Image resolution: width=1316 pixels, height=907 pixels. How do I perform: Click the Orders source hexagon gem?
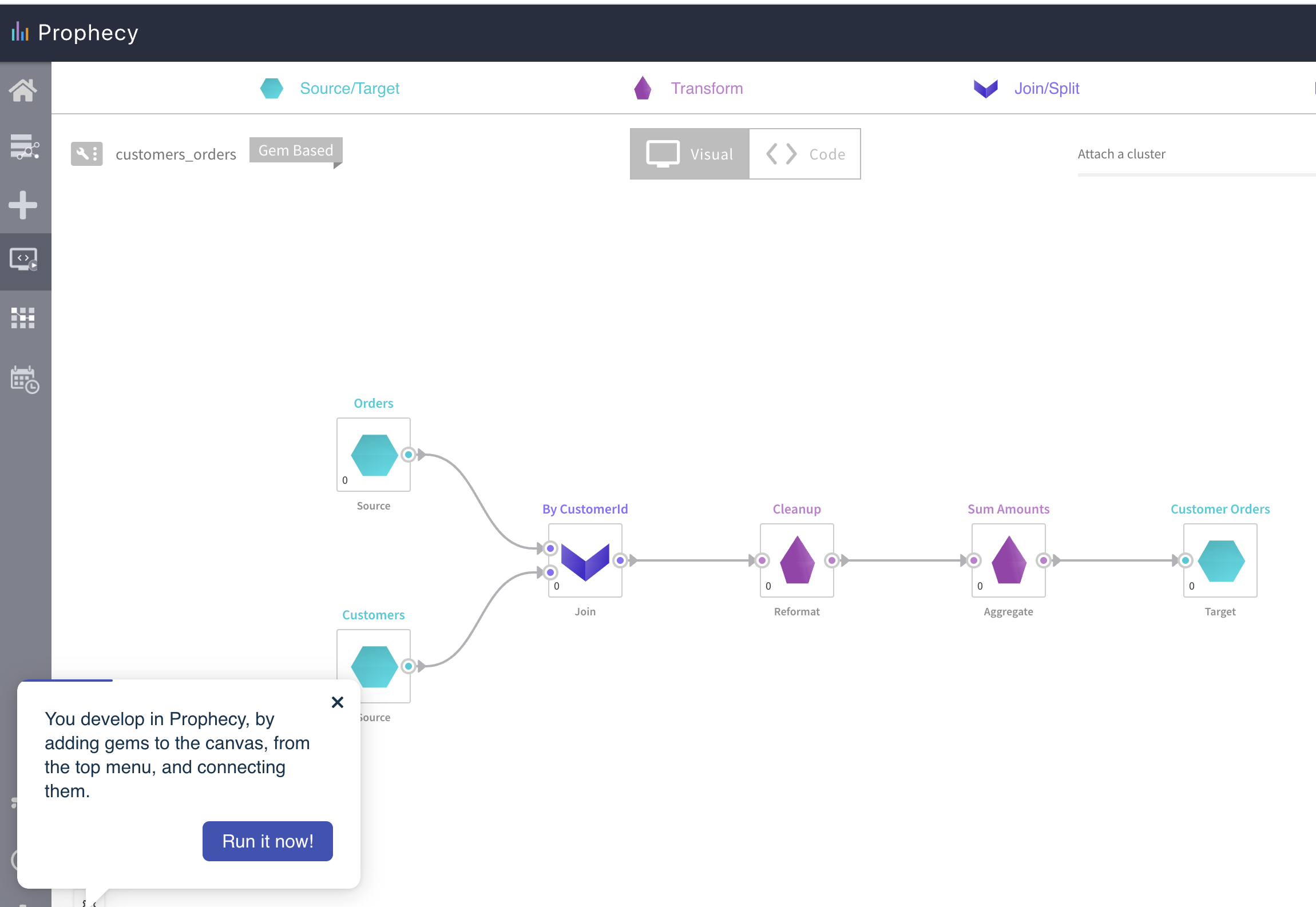click(x=374, y=455)
